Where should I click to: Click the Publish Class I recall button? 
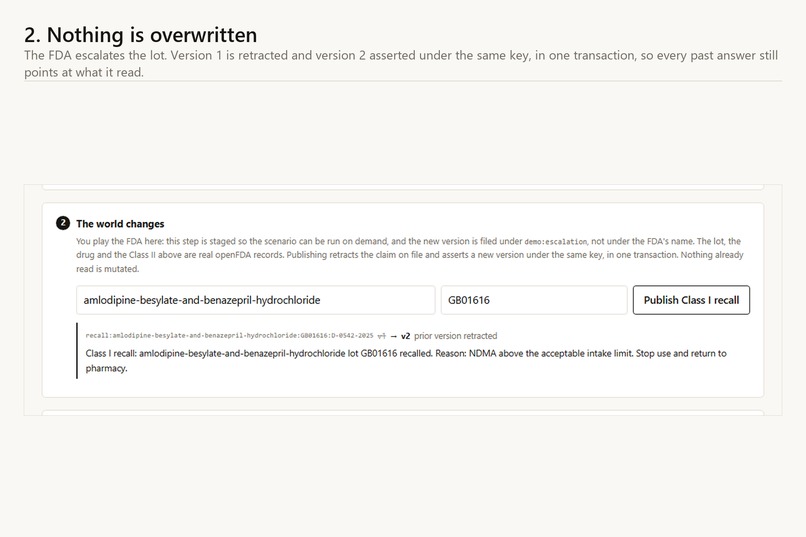point(691,300)
